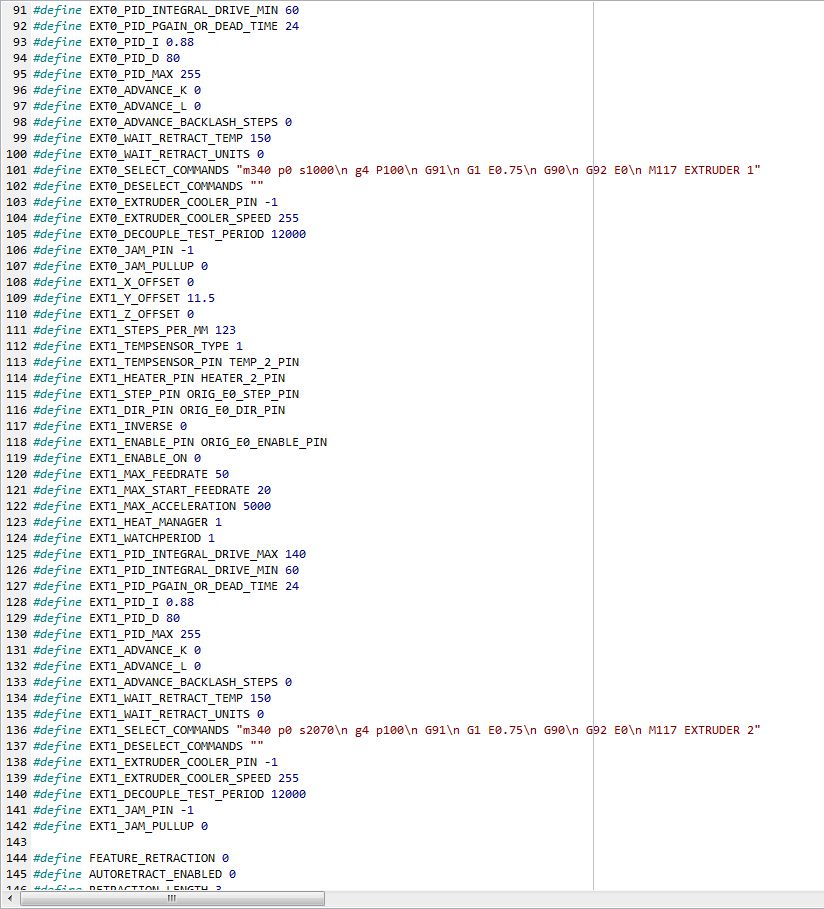Click the EXT1_STEPS_PER_MM value 123
Viewport: 824px width, 909px height.
coord(197,330)
